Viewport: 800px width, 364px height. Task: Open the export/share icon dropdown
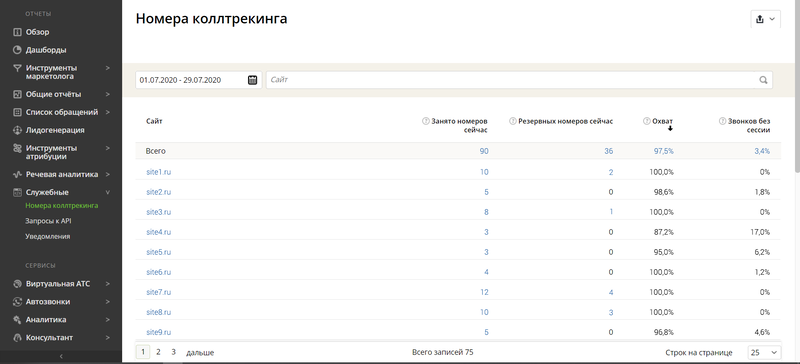[765, 19]
